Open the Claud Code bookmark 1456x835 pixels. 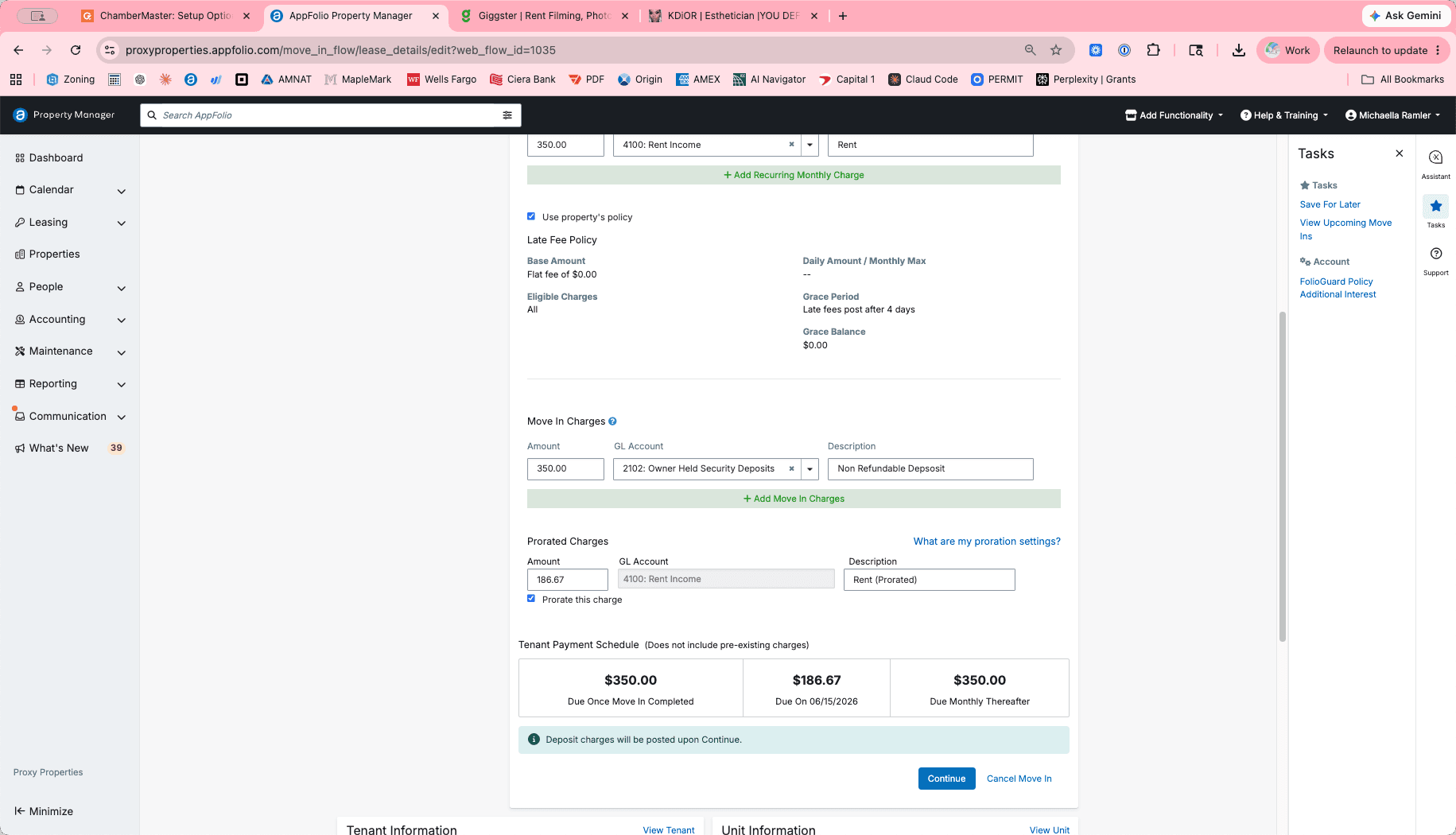click(923, 80)
